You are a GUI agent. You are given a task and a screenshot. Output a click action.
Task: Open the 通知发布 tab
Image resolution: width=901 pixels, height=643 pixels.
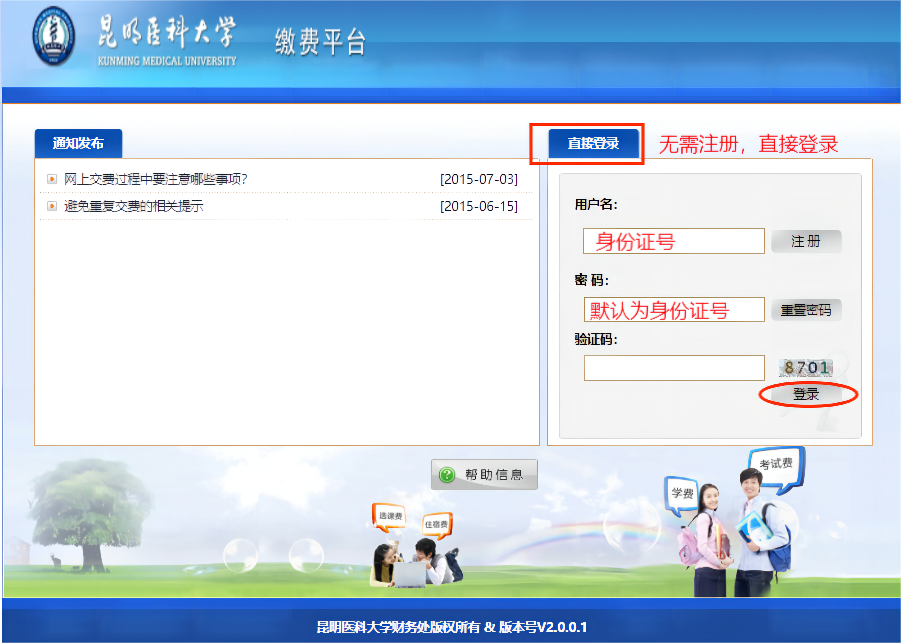pyautogui.click(x=78, y=143)
